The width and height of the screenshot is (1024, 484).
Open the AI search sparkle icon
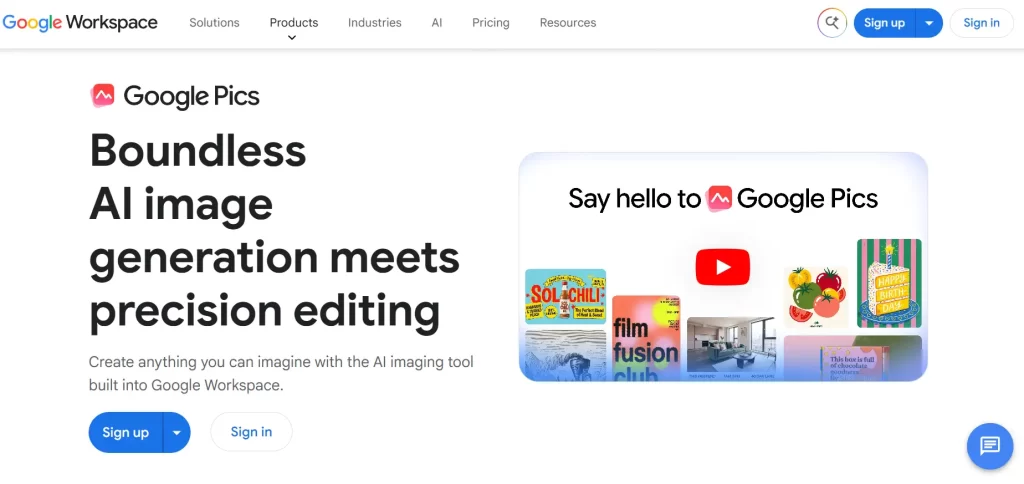[x=832, y=23]
